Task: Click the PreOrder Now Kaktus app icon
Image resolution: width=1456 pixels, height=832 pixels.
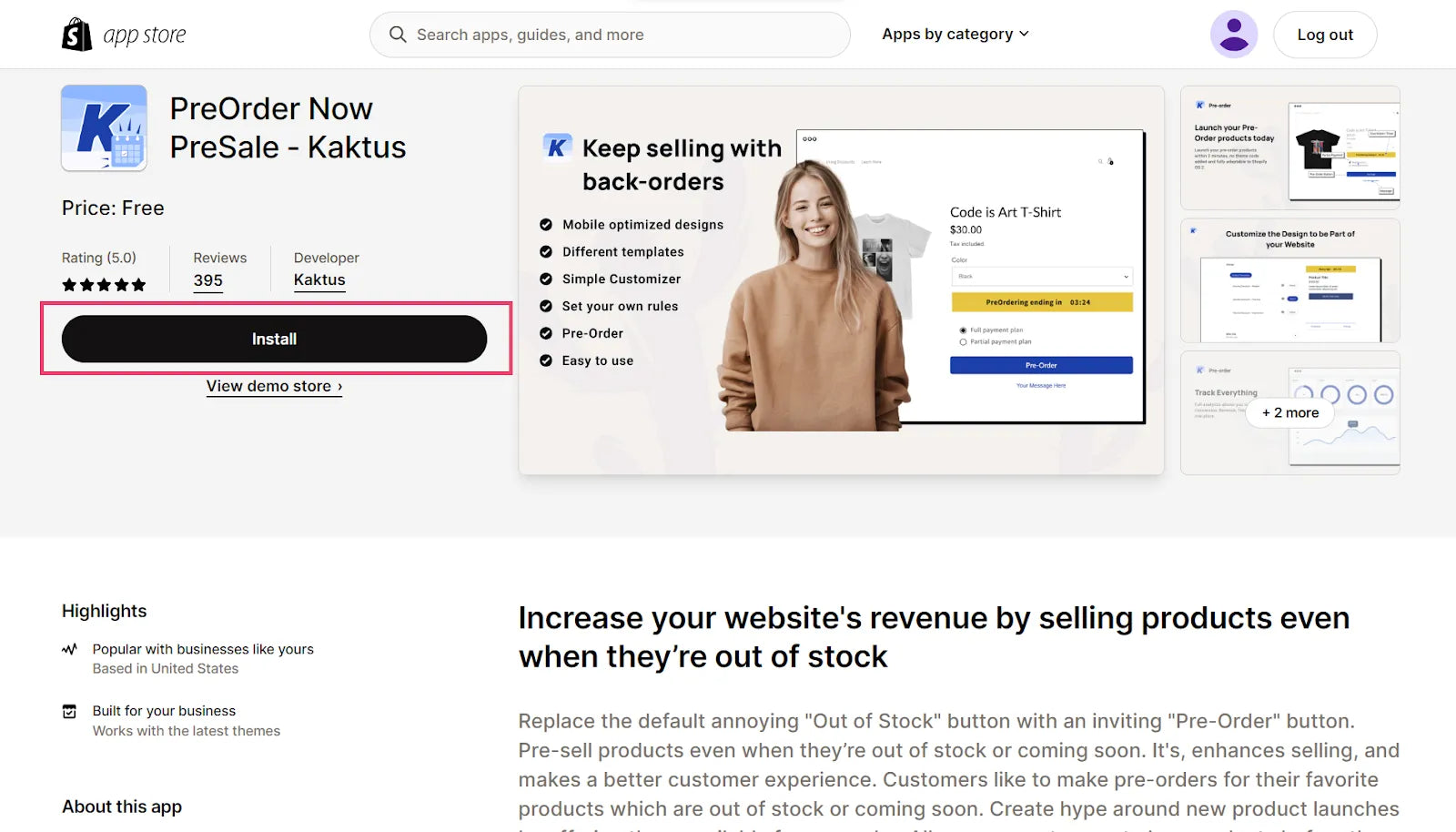Action: (x=104, y=128)
